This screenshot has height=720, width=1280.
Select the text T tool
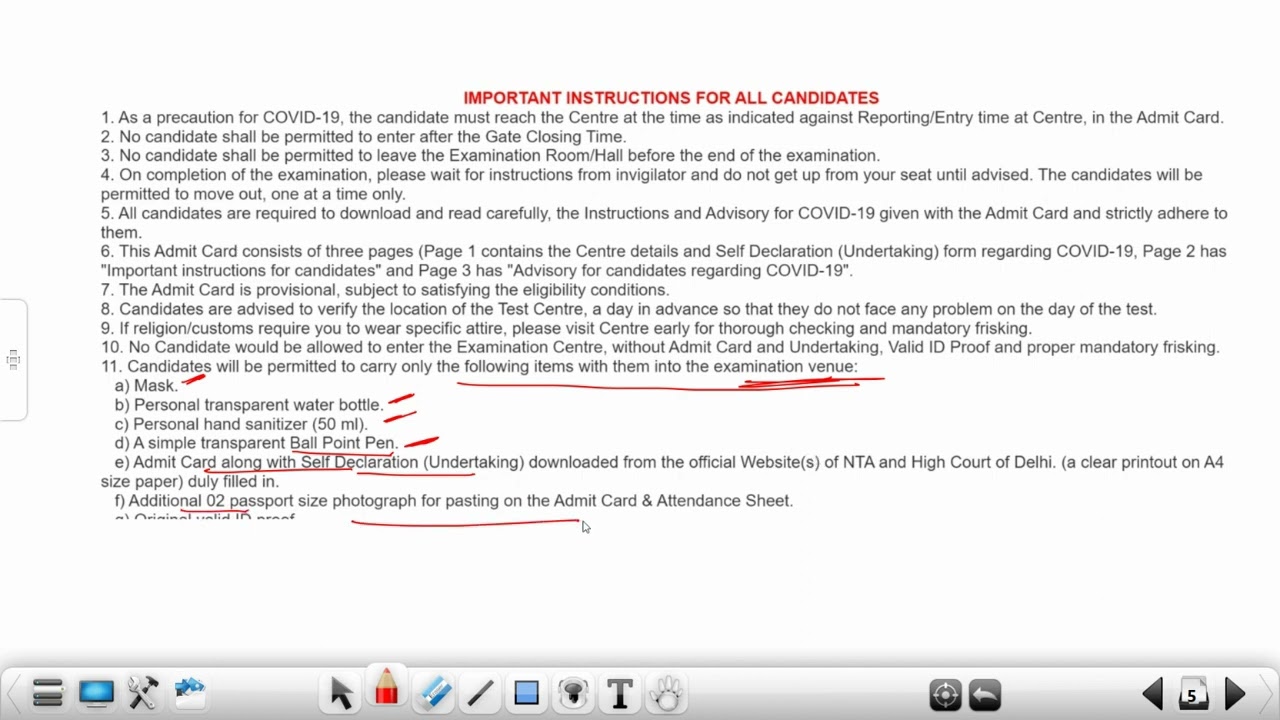619,692
